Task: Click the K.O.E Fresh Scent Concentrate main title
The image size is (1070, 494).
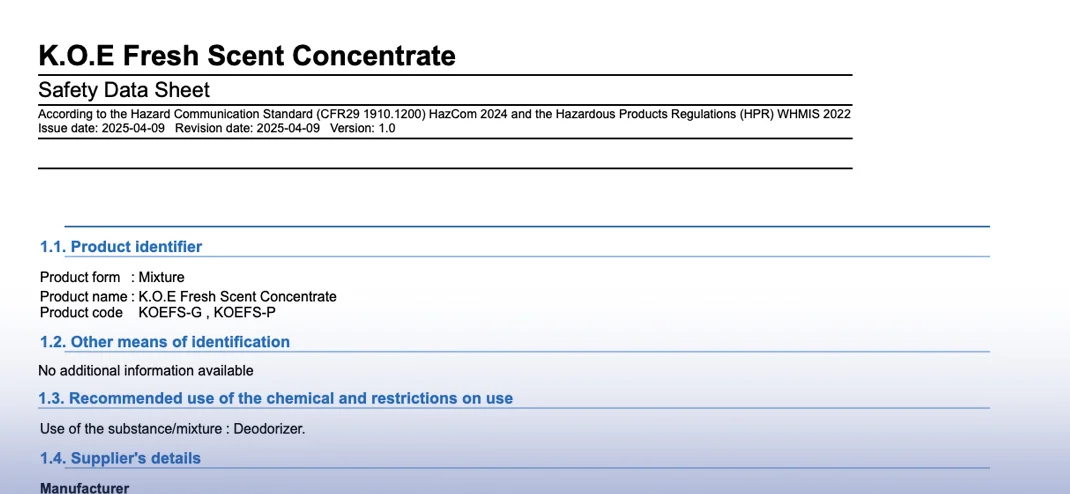Action: tap(246, 56)
